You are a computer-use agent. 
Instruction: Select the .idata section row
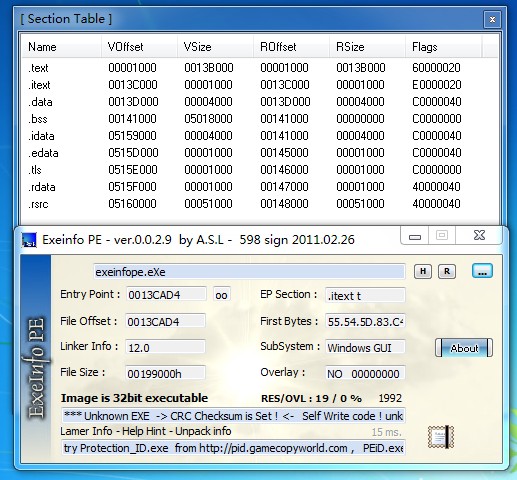click(260, 136)
